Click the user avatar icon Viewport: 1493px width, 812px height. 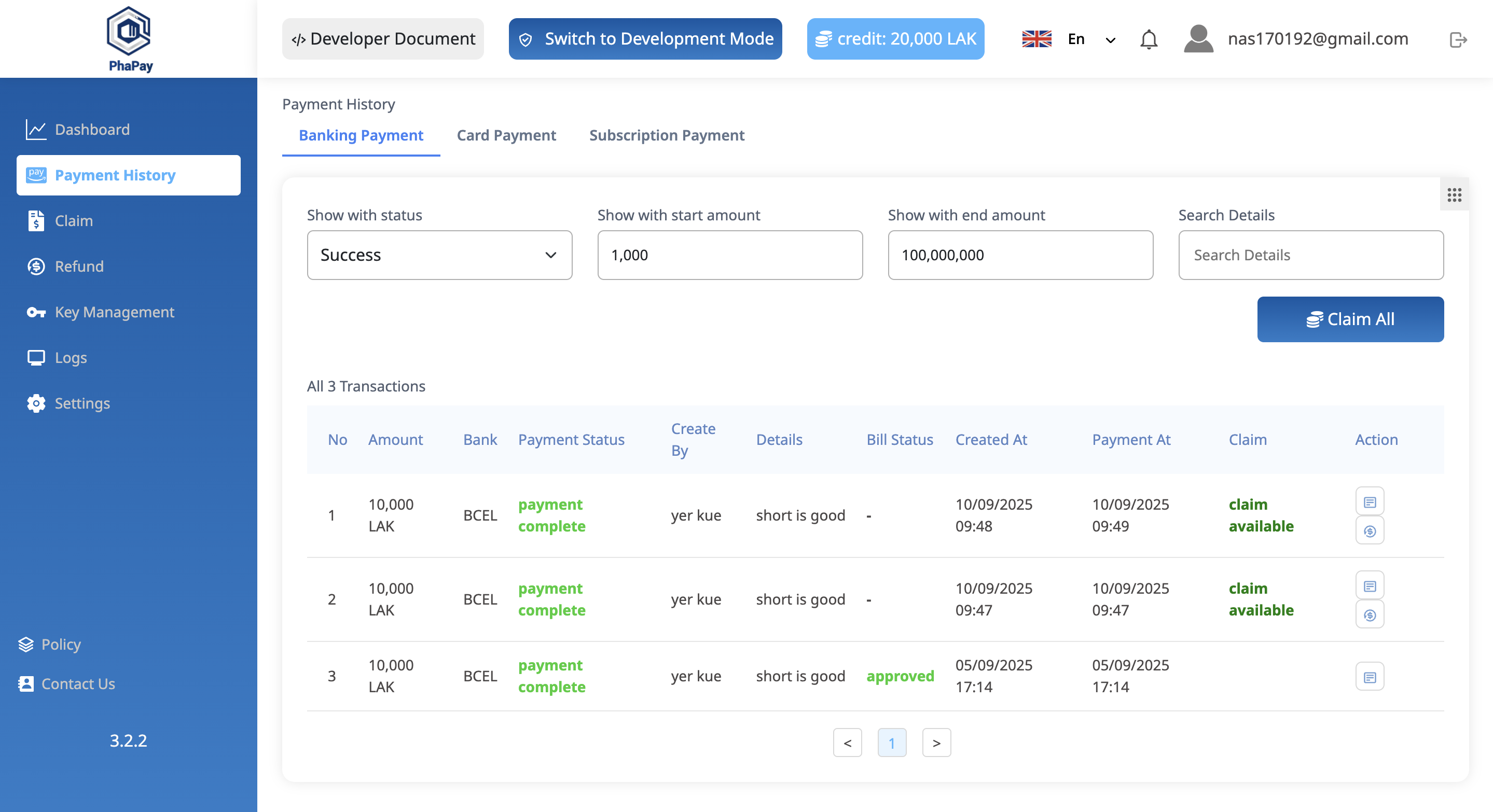tap(1198, 39)
